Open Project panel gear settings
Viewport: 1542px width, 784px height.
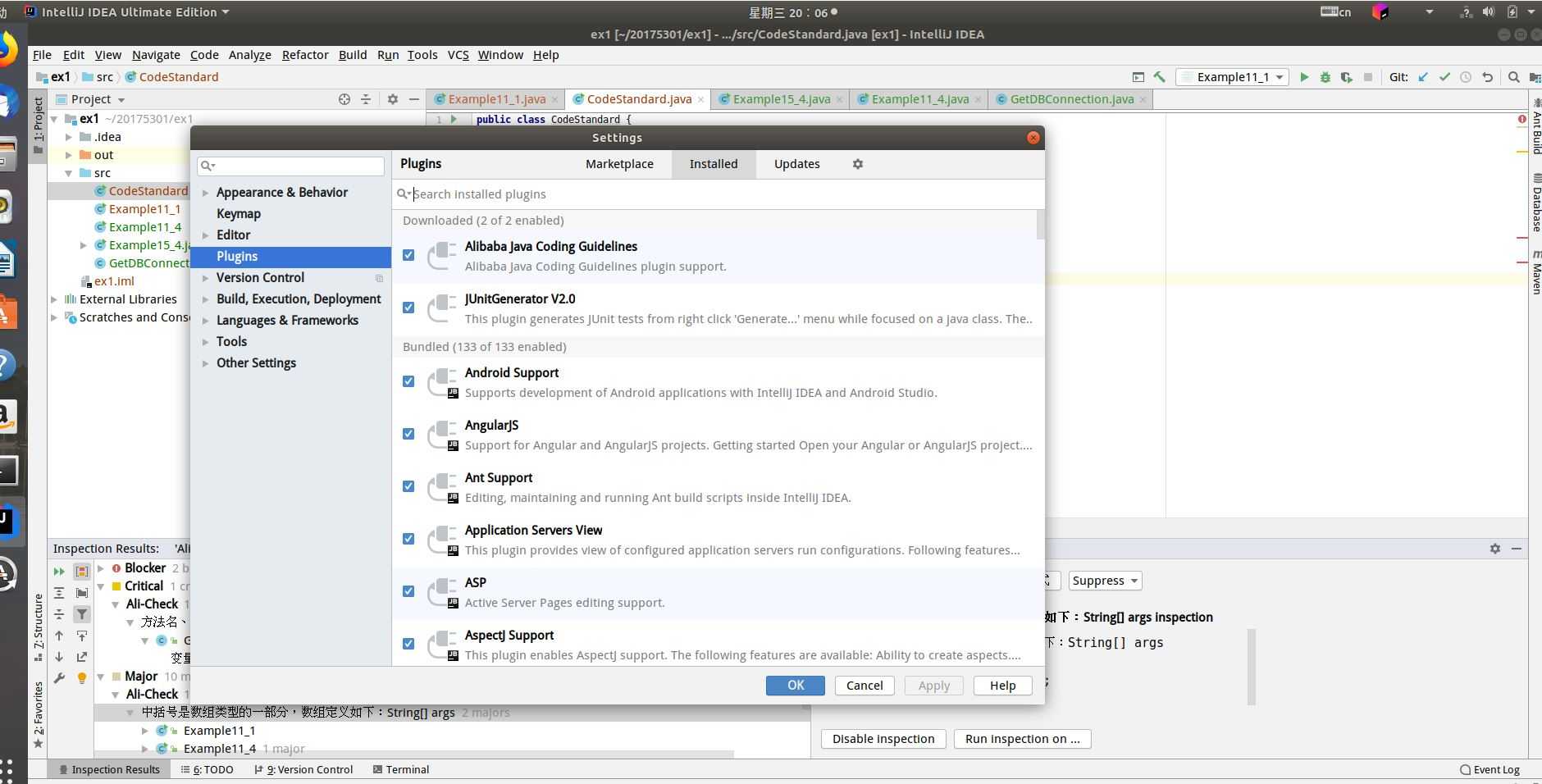click(x=393, y=99)
